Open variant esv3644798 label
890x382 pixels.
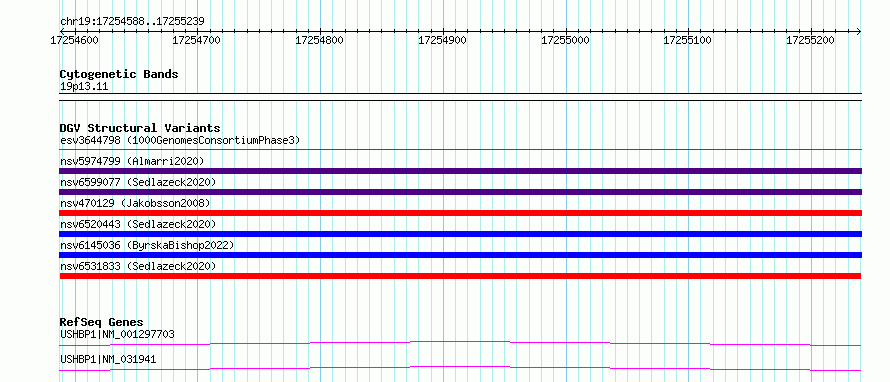180,140
